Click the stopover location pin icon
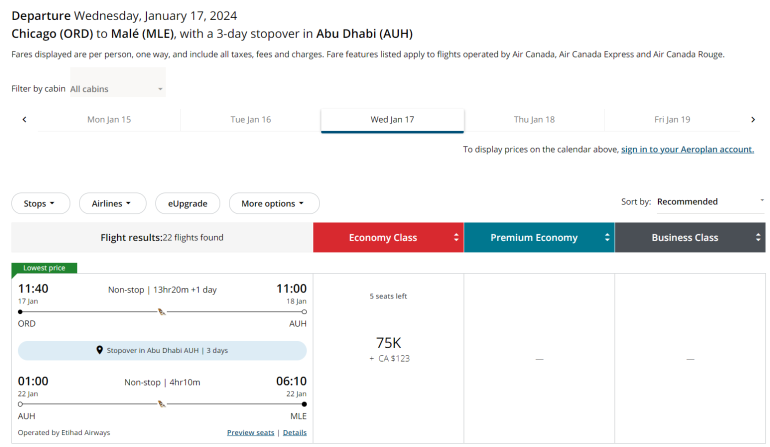Viewport: 770px width, 447px height. pyautogui.click(x=100, y=351)
